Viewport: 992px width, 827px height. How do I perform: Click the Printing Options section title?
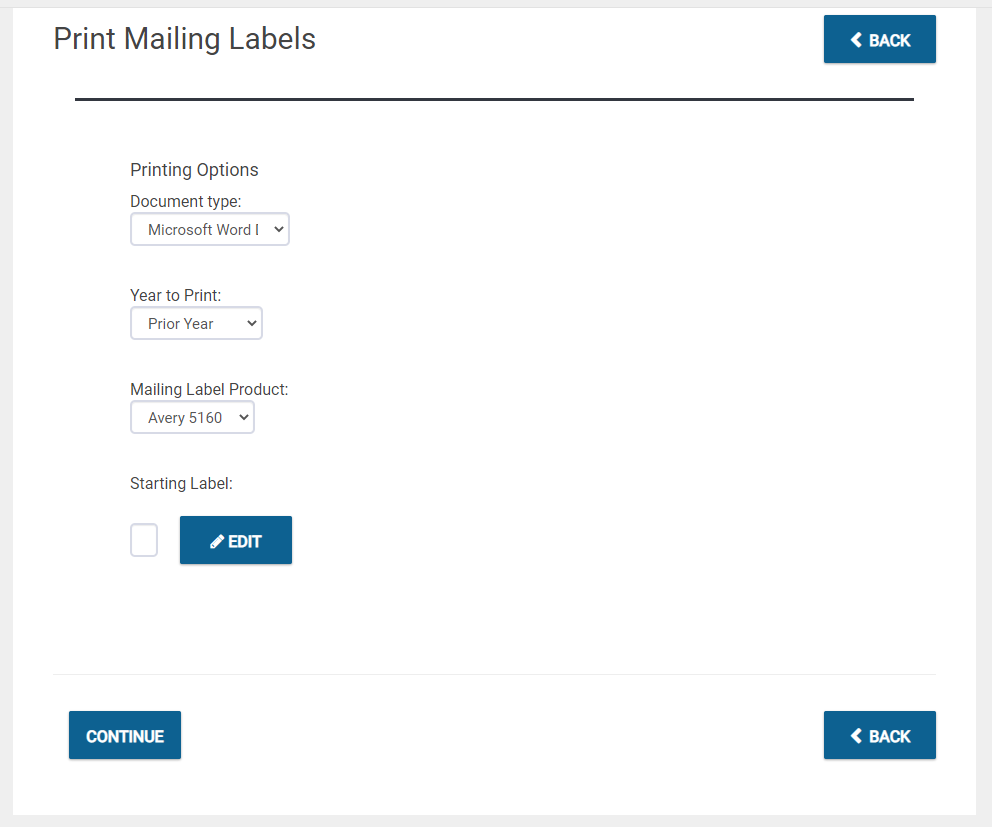[x=194, y=170]
